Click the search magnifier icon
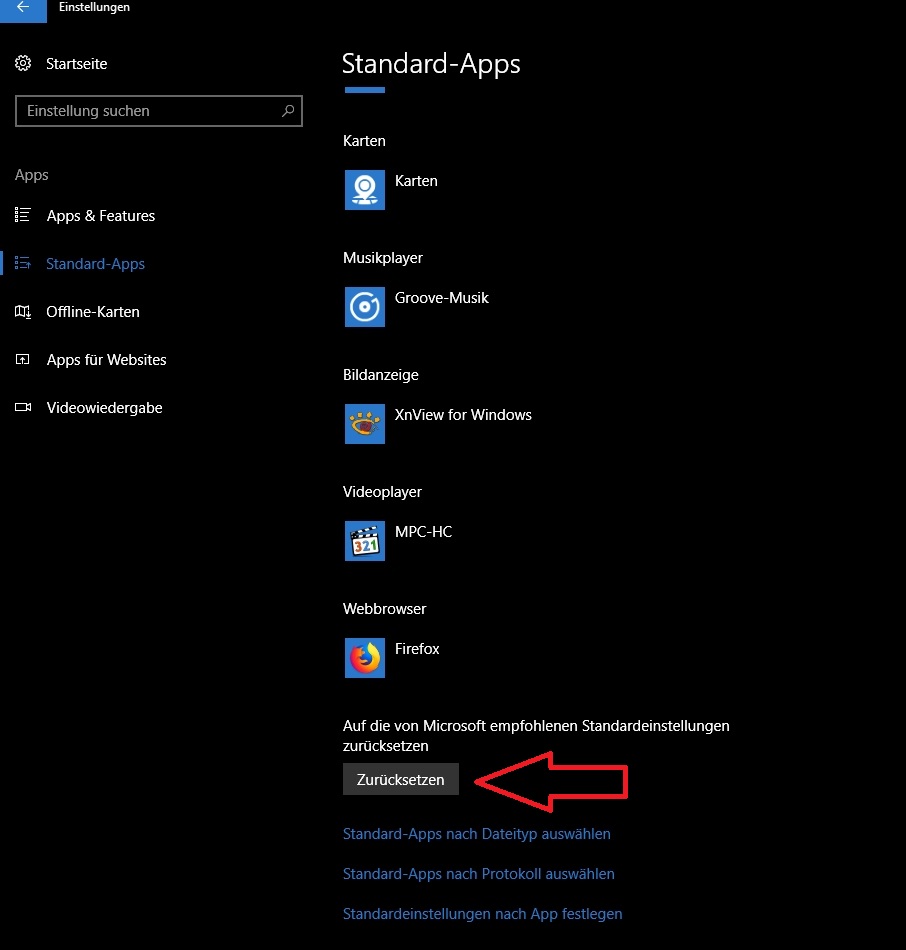Viewport: 906px width, 950px height. click(288, 111)
